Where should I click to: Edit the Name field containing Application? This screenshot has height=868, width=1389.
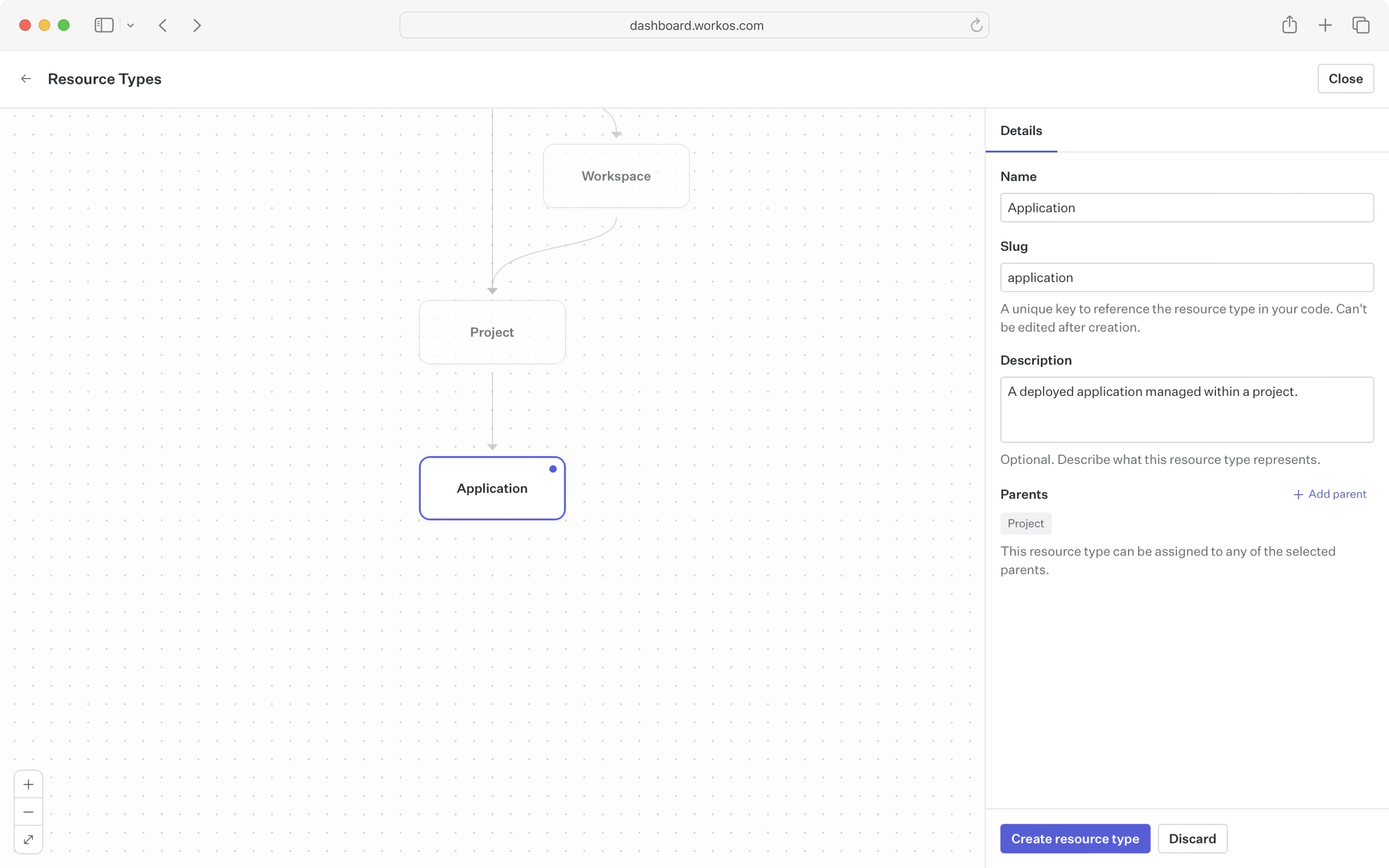(1186, 207)
